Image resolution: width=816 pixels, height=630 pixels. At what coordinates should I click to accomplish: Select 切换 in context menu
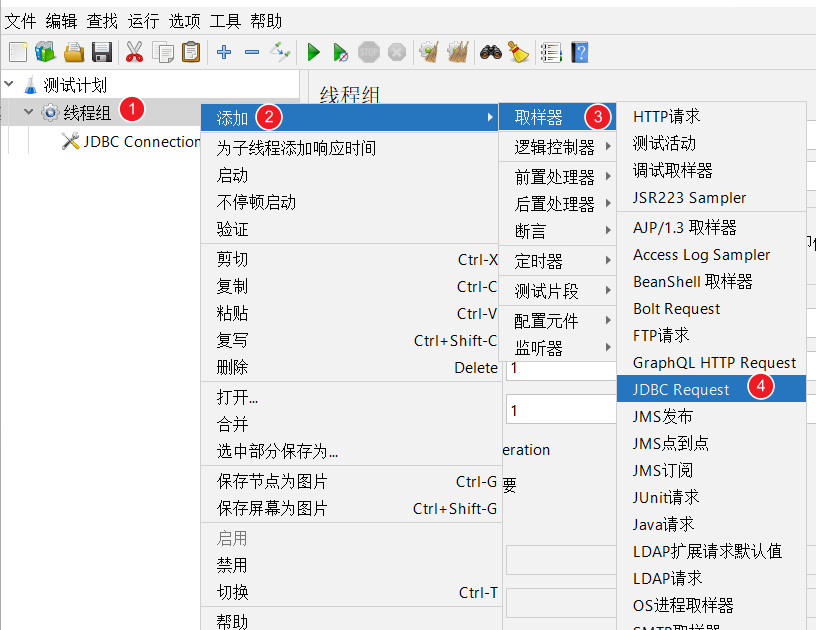coord(349,592)
